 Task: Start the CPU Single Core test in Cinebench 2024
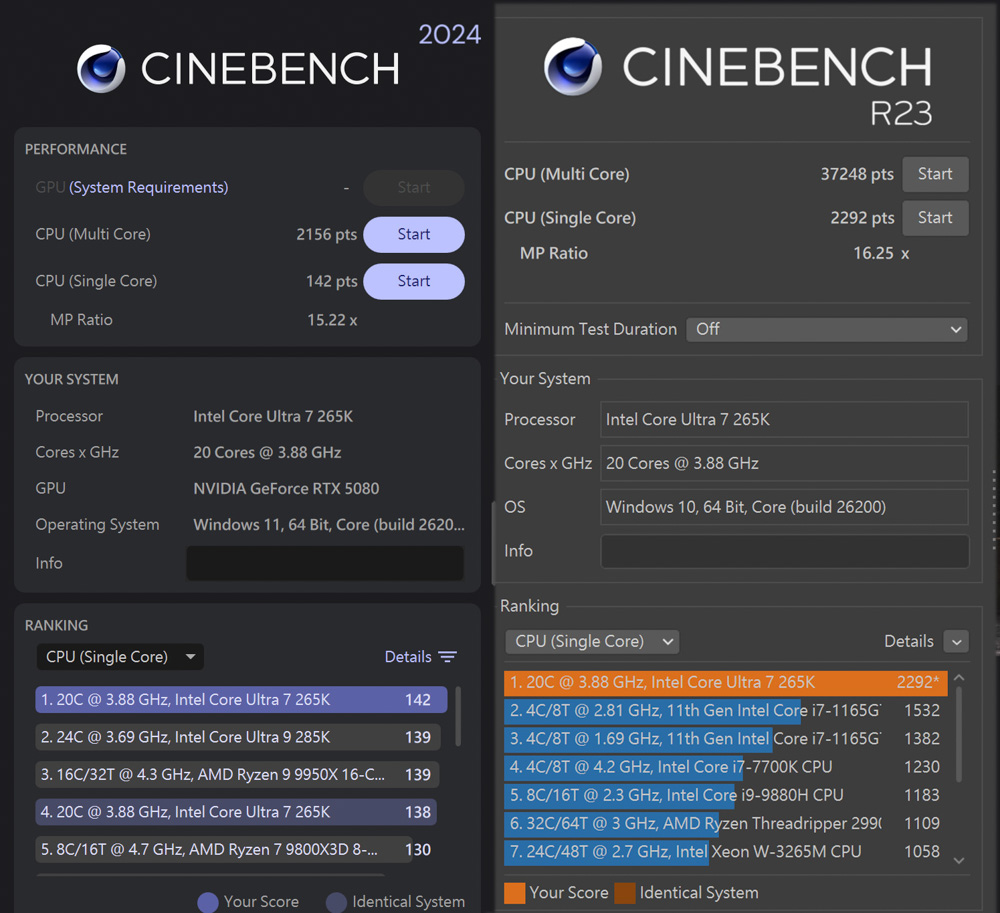413,282
